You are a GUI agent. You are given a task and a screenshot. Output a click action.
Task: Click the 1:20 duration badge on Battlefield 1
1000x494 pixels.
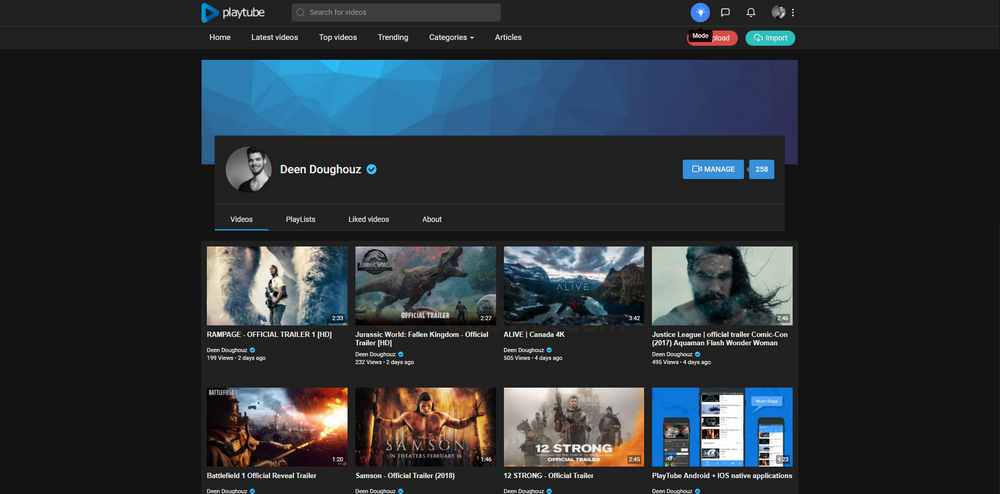click(x=337, y=459)
